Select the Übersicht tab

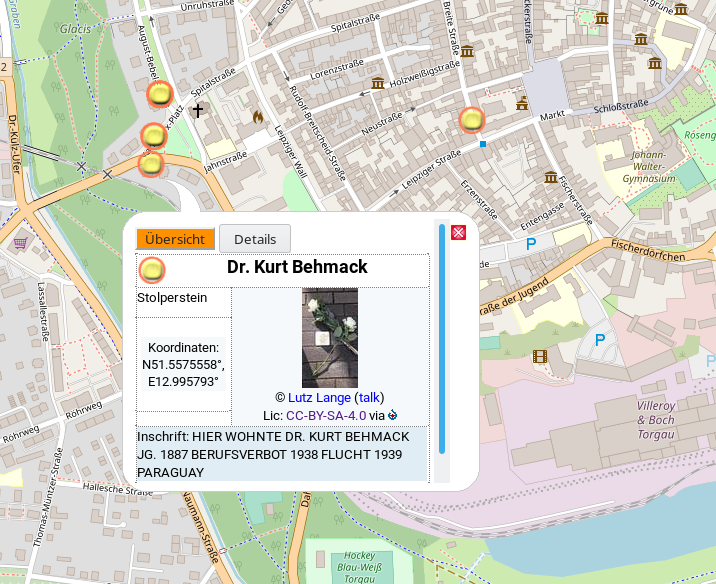175,239
